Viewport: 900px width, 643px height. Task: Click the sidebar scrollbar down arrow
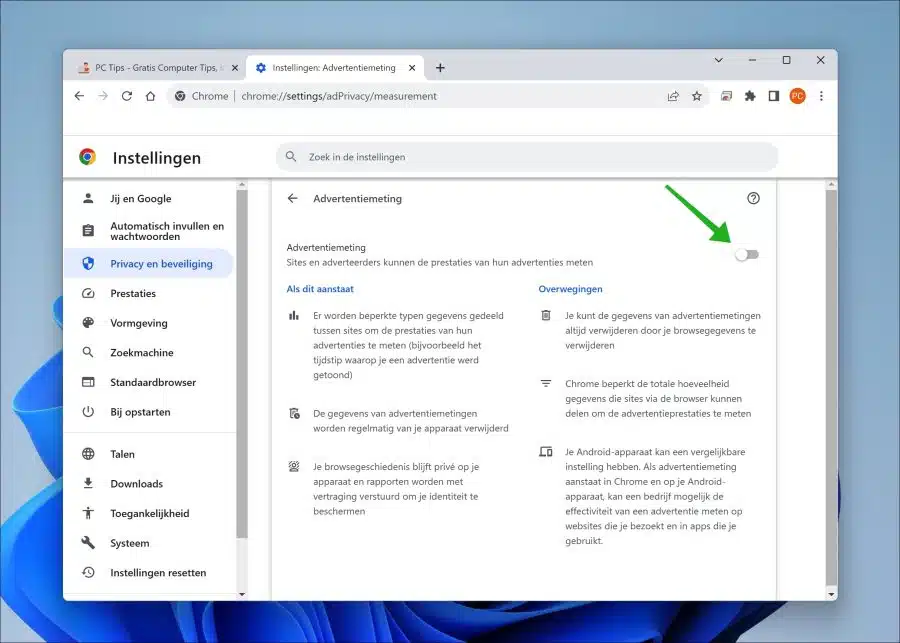tap(242, 595)
